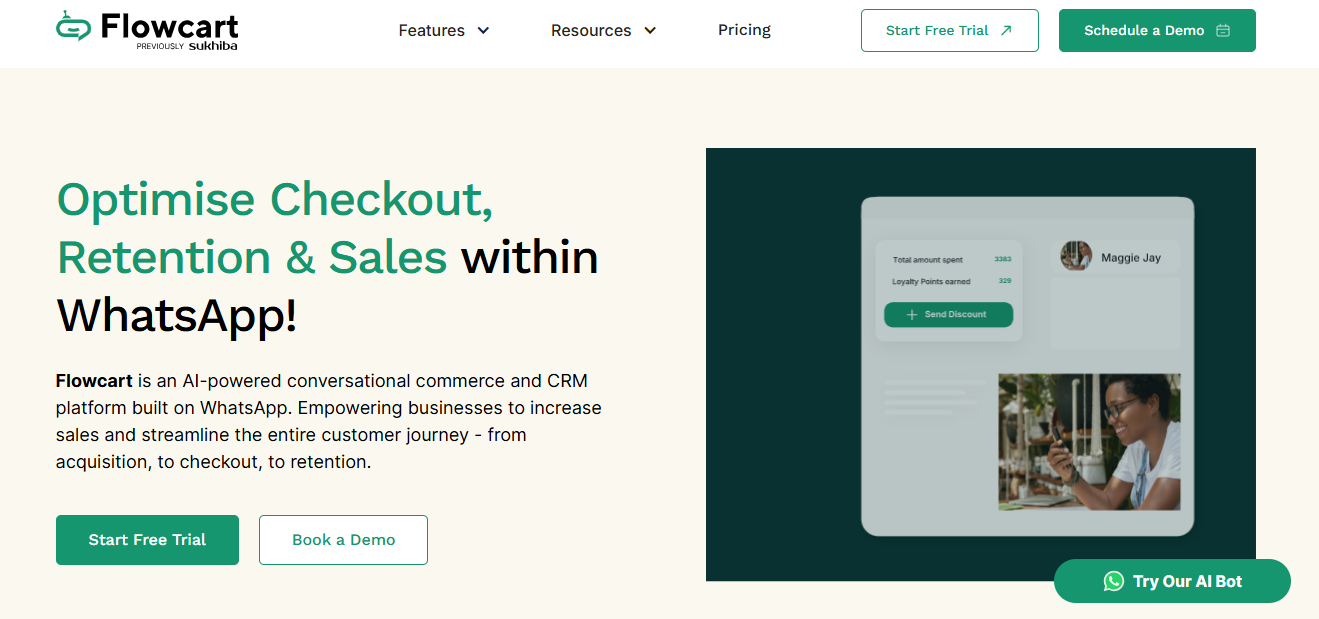The width and height of the screenshot is (1319, 619).
Task: Select Resources in the navigation bar
Action: [x=590, y=30]
